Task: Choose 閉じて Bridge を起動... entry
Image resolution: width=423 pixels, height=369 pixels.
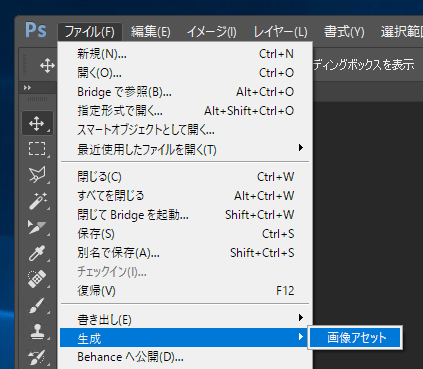Action: (185, 215)
